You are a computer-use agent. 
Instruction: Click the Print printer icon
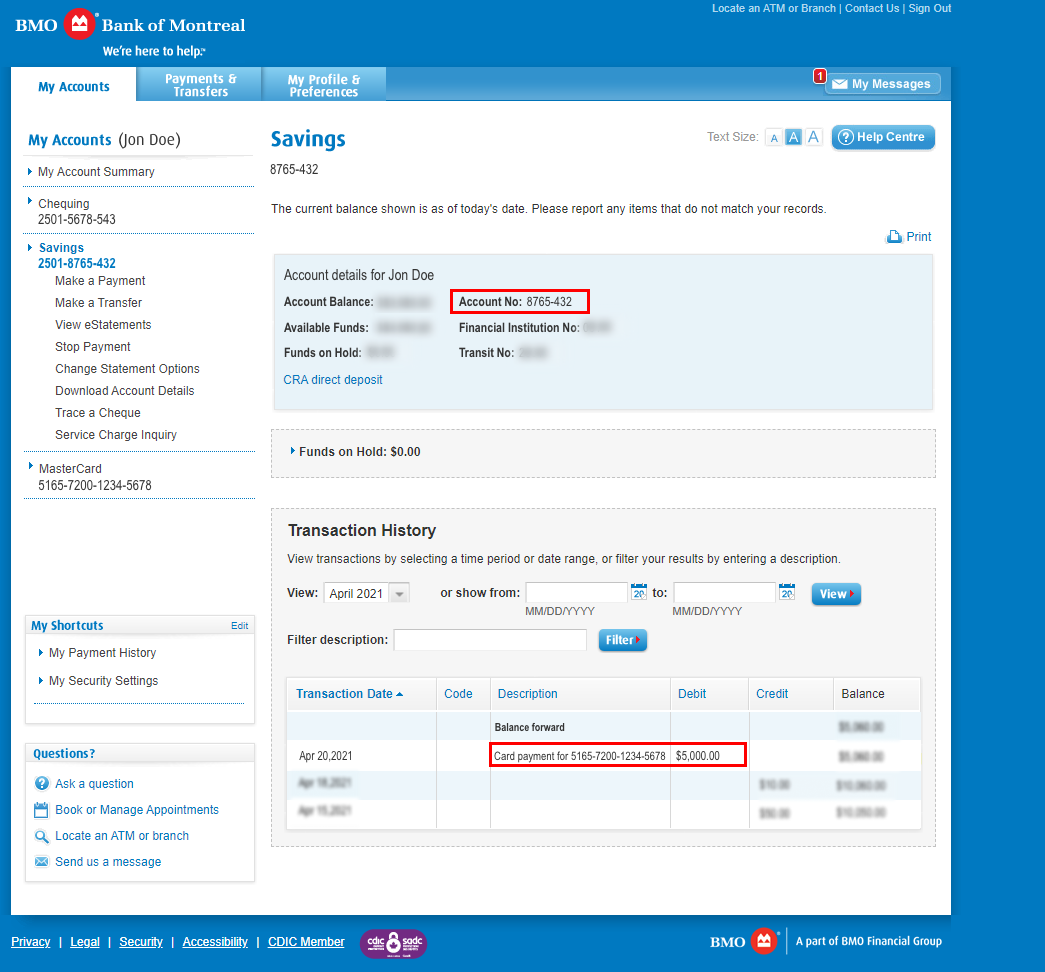(894, 237)
